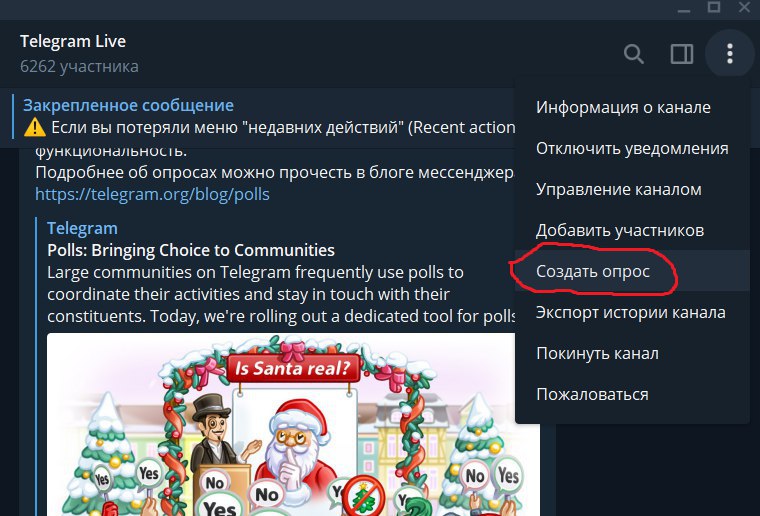Click the warning icon in pinned message
This screenshot has width=760, height=516.
coord(34,127)
